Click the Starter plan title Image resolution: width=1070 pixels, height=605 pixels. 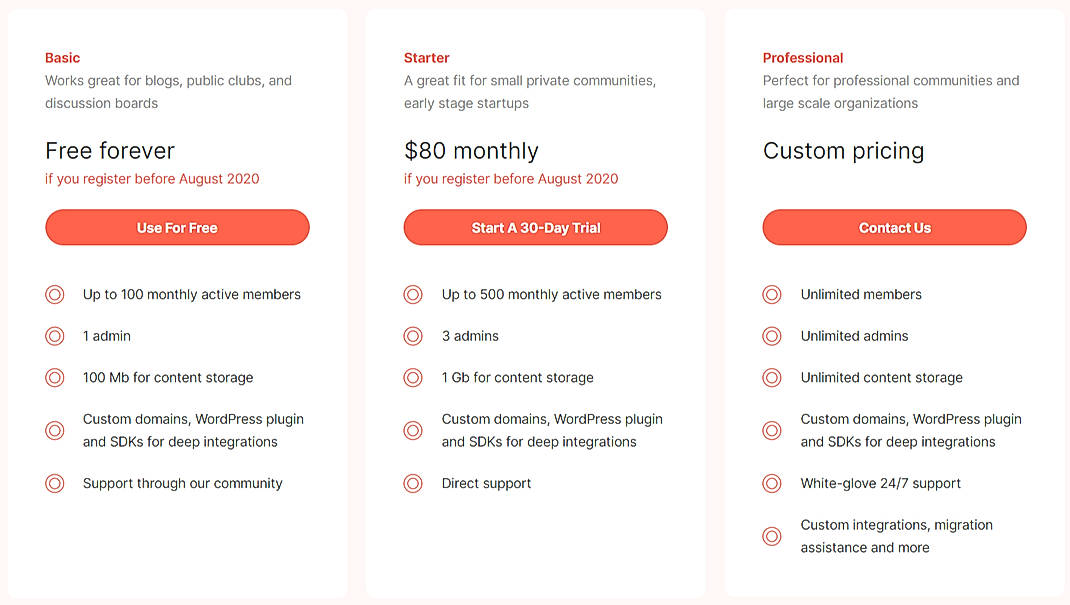(426, 57)
